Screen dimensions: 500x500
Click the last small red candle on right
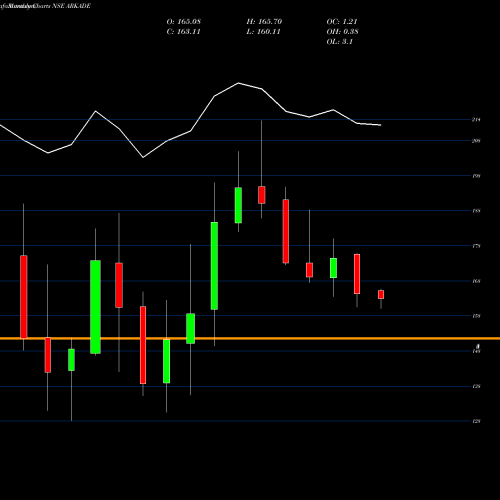tap(381, 295)
